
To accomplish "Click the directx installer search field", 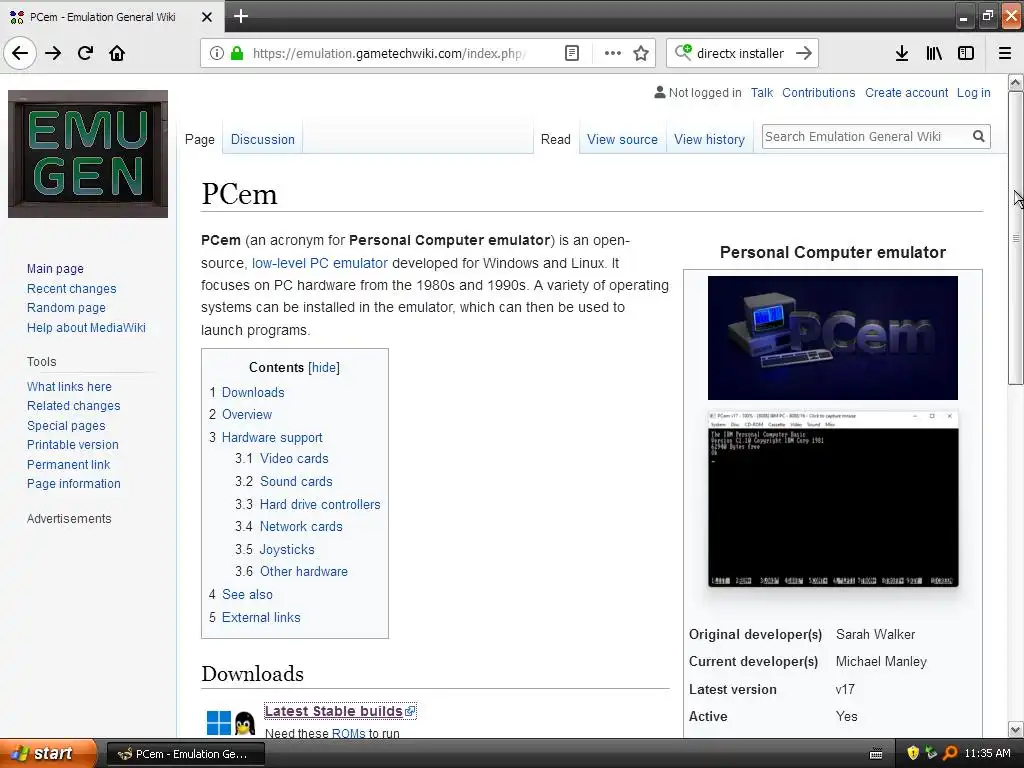I will coord(740,53).
